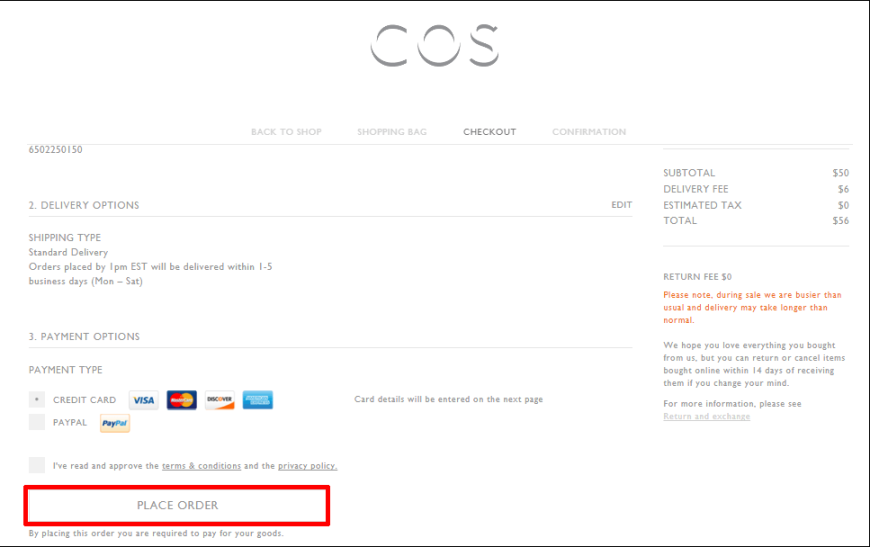
Task: Click the TOTAL $56 amount
Action: 841,221
